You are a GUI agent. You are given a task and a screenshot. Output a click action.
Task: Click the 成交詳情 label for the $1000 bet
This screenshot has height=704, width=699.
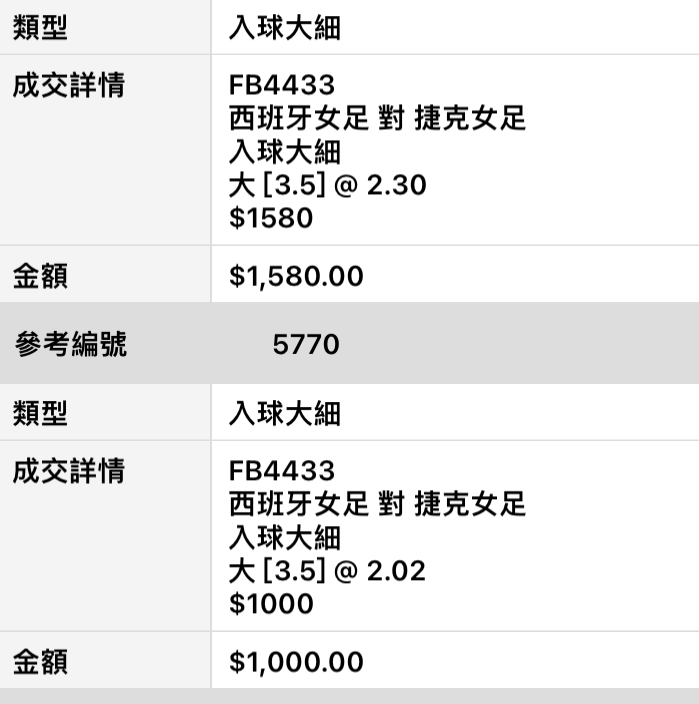[x=68, y=471]
